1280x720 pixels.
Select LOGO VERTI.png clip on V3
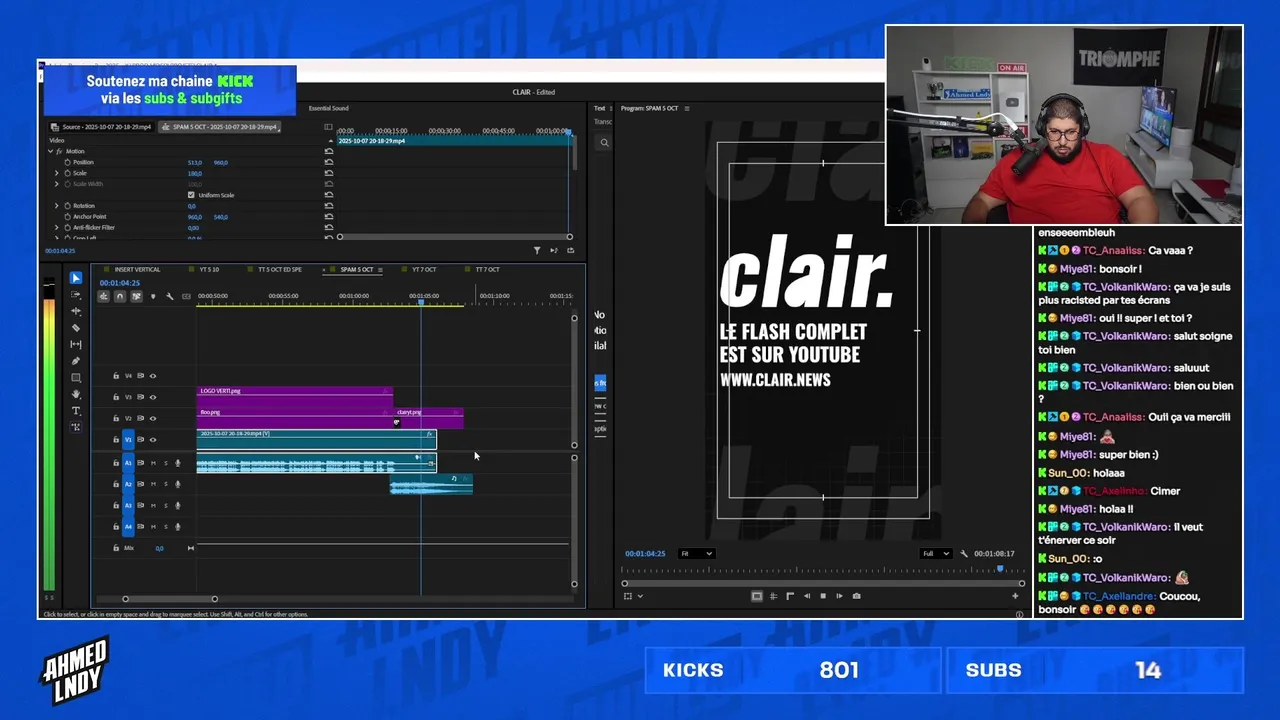294,396
